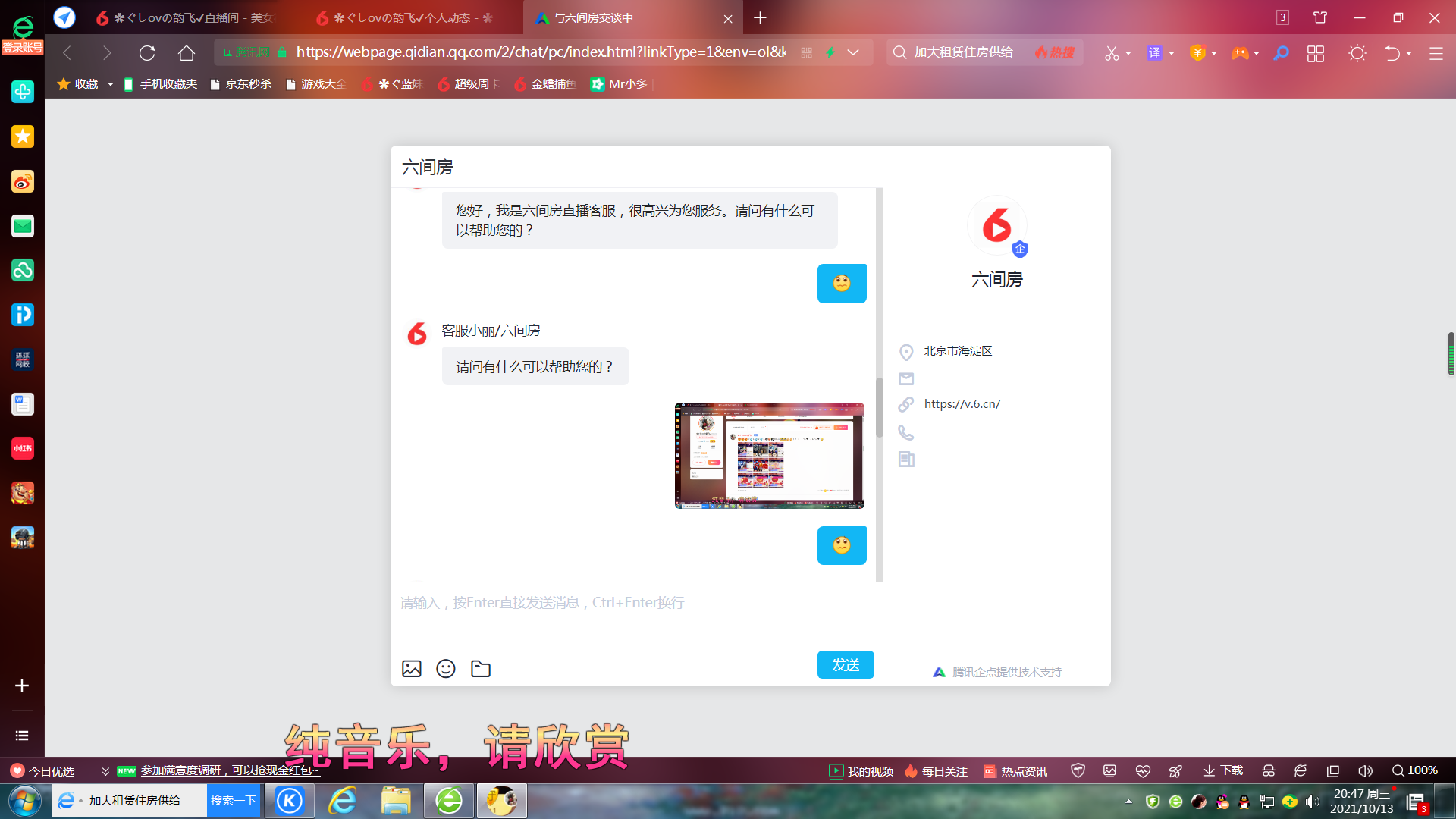Click 今日优选 in the status bar

42,771
